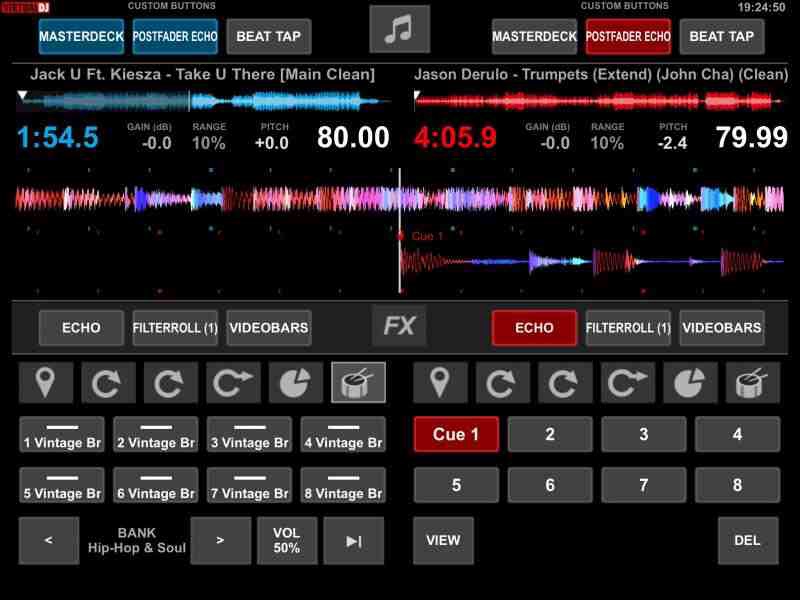Click the Jack U track overview waveform

pyautogui.click(x=200, y=101)
